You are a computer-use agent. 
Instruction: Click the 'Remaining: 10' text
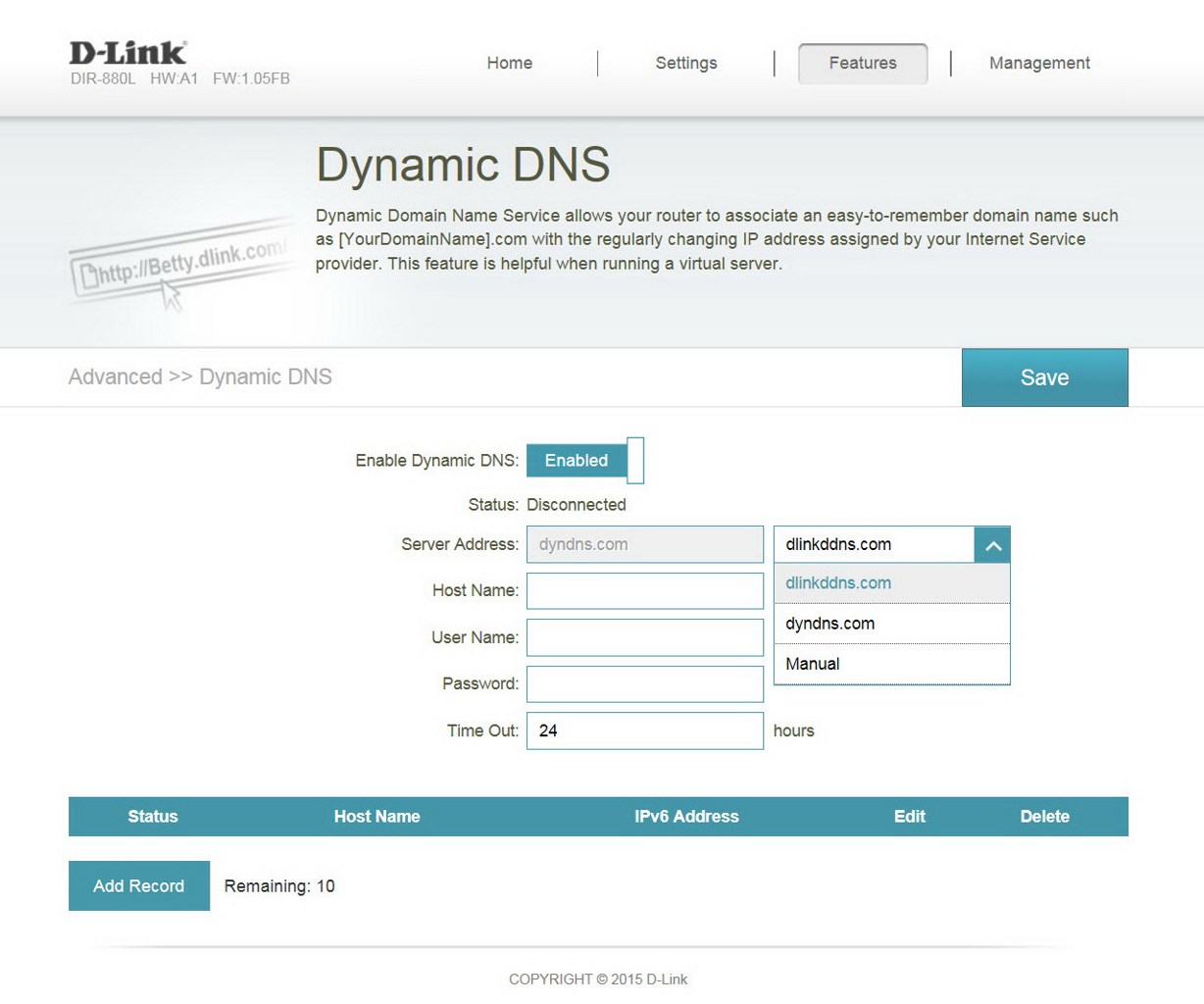tap(279, 886)
